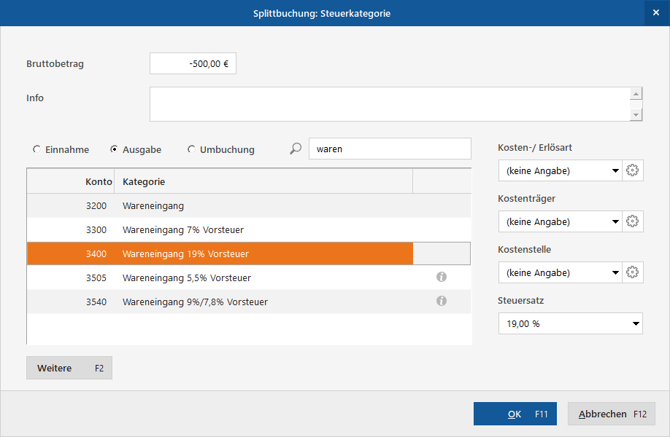The width and height of the screenshot is (670, 437).
Task: Select the Umbuchung radio option
Action: [x=191, y=150]
